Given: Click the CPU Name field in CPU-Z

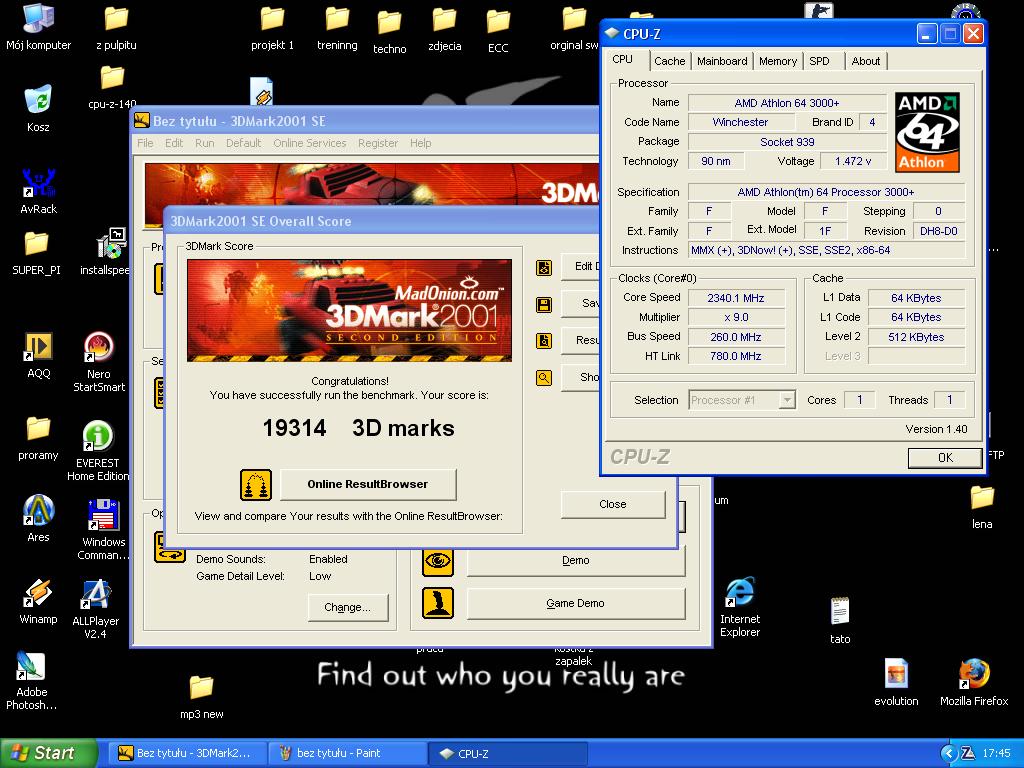Looking at the screenshot, I should [786, 103].
